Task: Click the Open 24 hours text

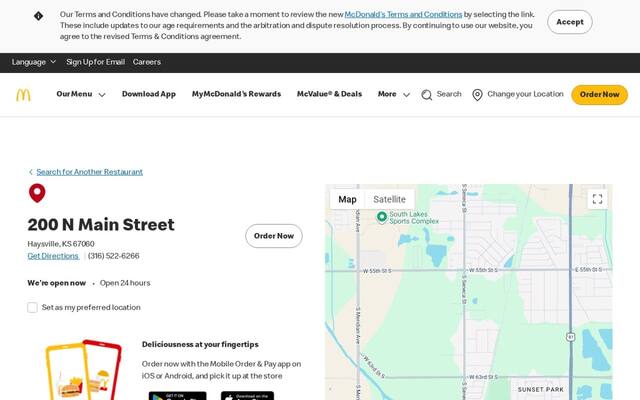Action: (125, 283)
